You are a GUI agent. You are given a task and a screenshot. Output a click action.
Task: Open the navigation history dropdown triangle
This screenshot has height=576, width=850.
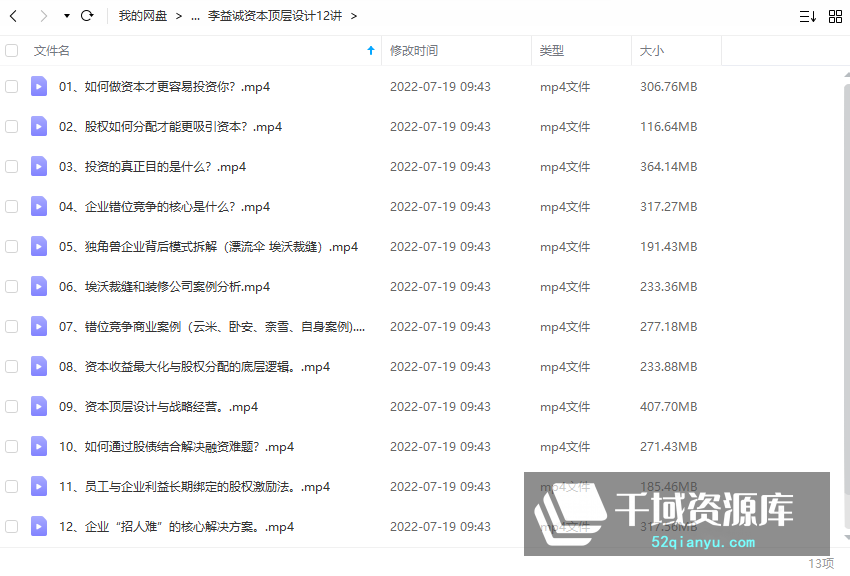tap(67, 16)
